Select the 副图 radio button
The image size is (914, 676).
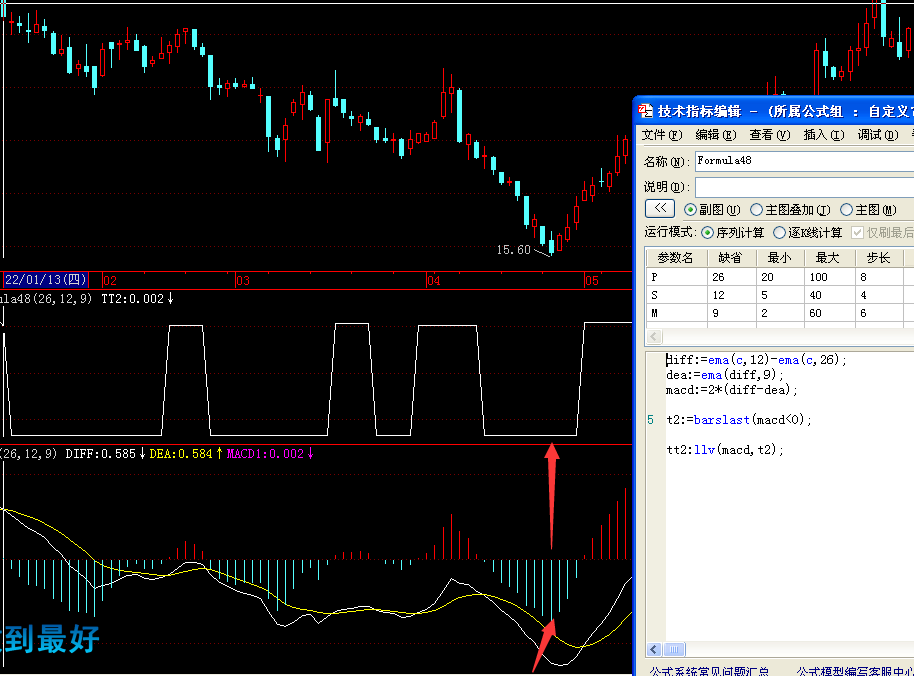click(690, 210)
